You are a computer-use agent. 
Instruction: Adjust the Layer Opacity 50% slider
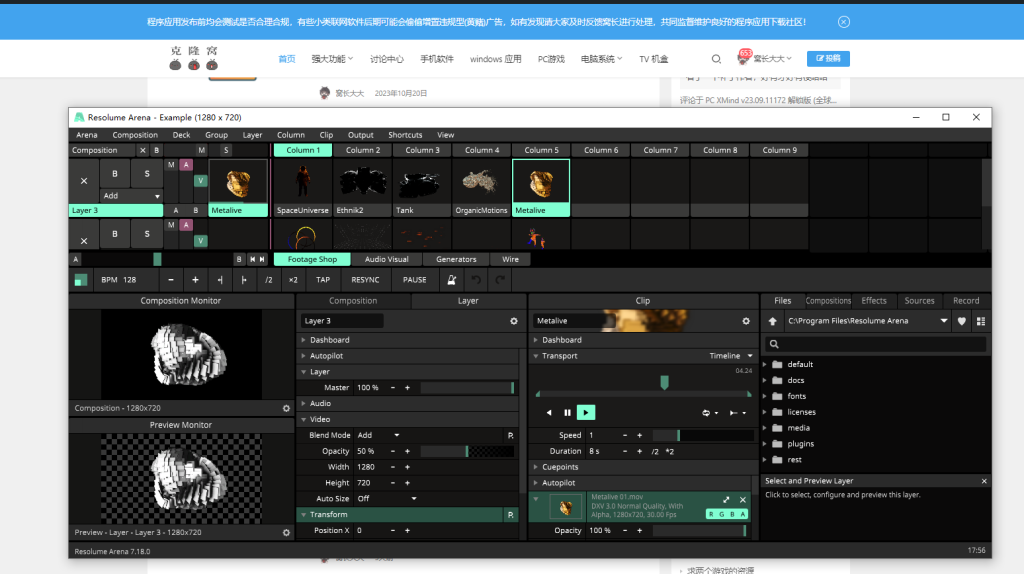[x=467, y=451]
